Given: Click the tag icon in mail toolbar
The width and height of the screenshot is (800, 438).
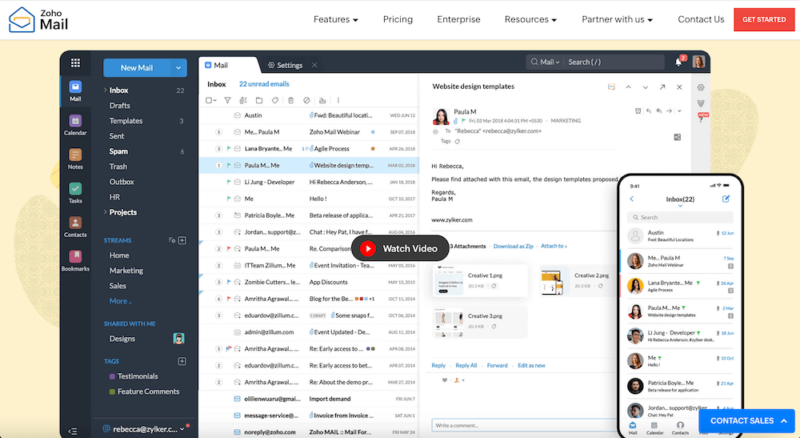Looking at the screenshot, I should (x=275, y=100).
